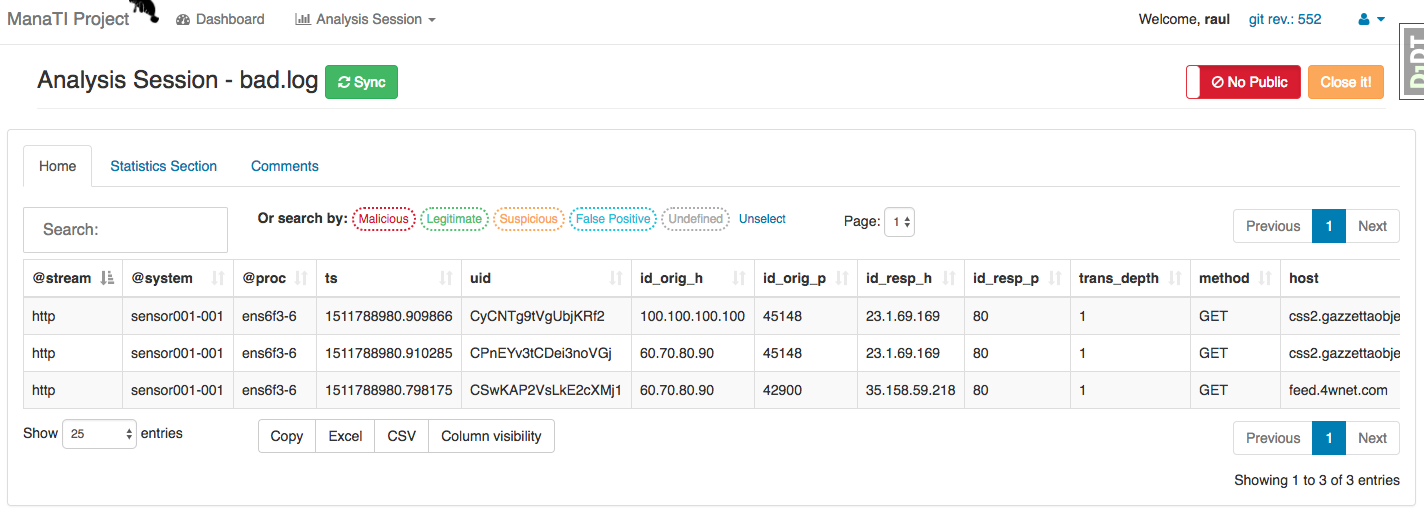Click the Unselect link

762,219
